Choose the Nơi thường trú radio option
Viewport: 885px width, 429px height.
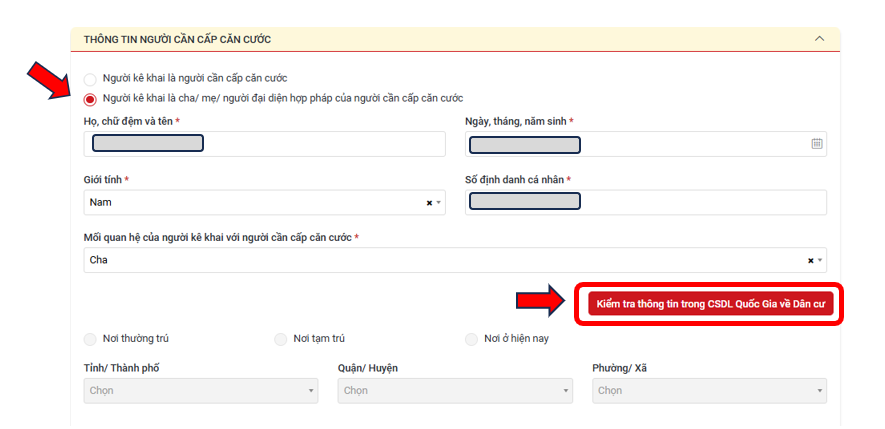[90, 340]
